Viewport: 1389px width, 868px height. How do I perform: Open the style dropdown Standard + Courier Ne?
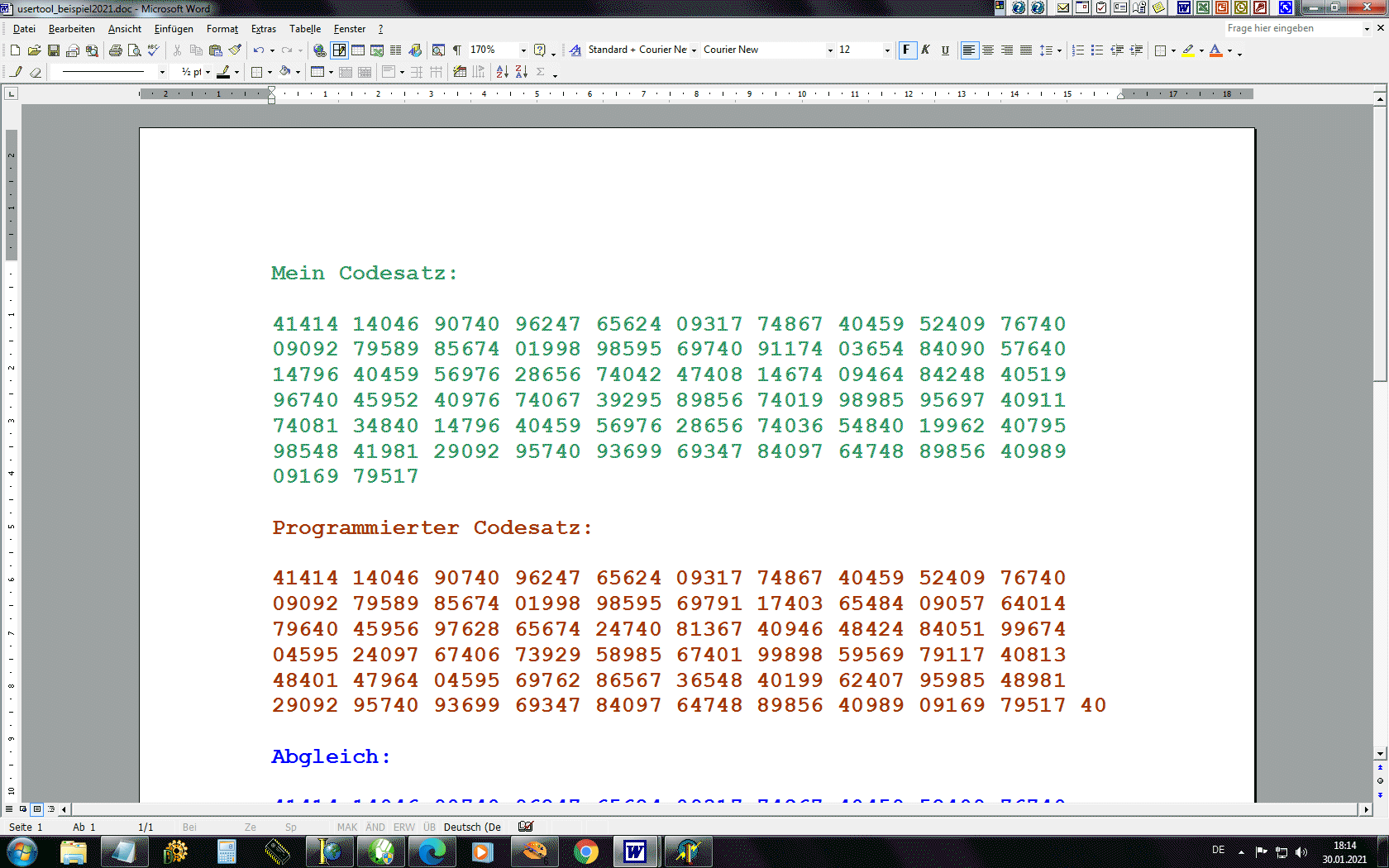tap(694, 50)
